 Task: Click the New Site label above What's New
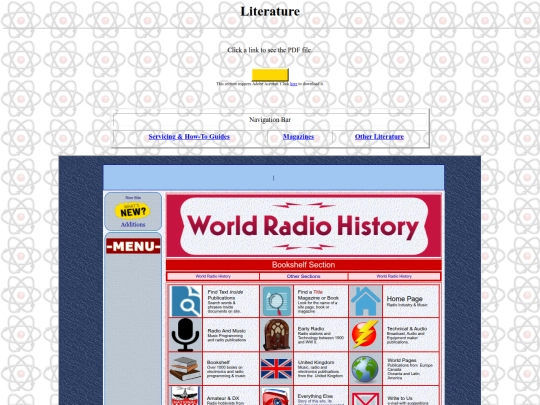point(133,198)
